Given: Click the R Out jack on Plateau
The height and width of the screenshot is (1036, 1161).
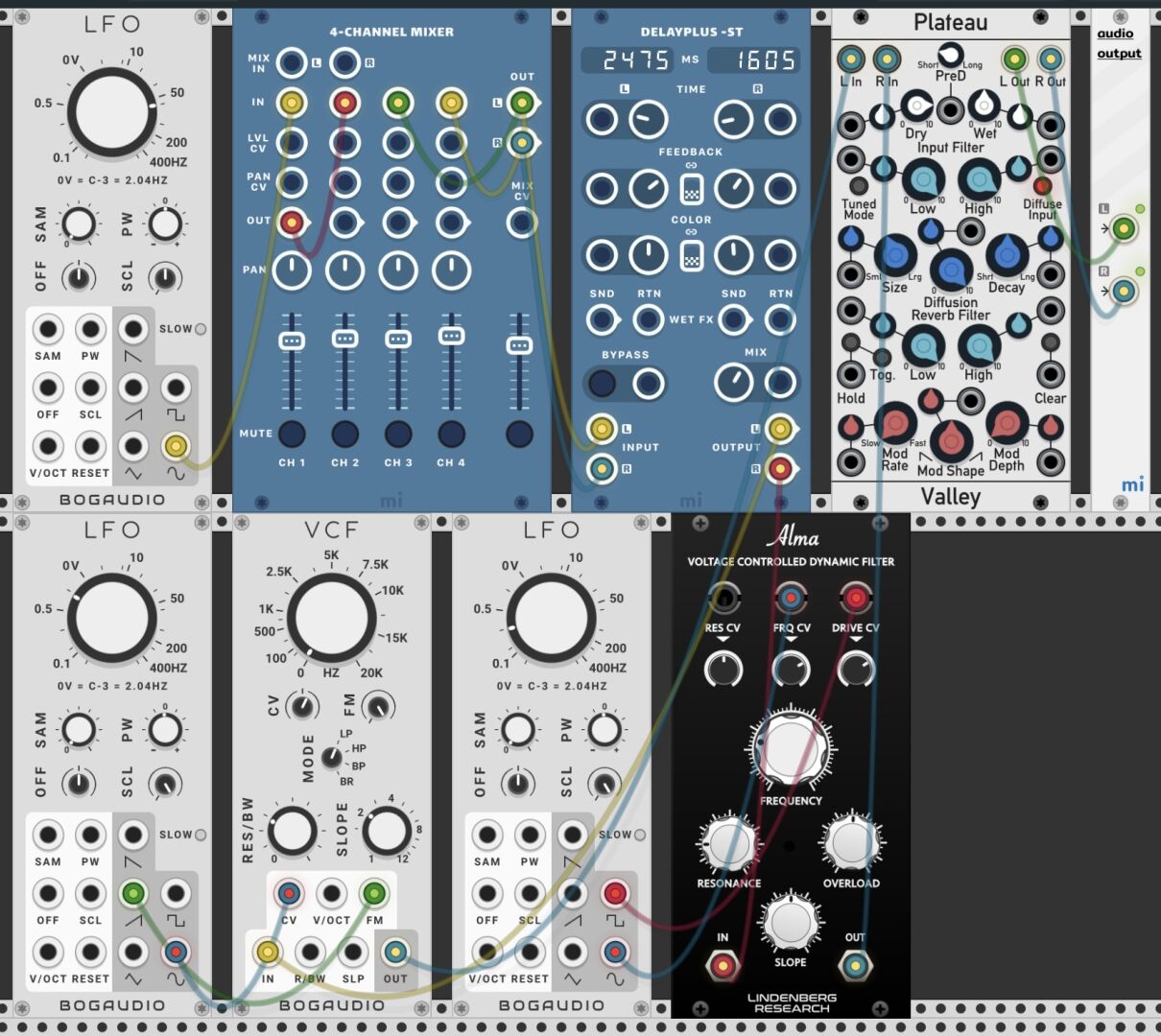Looking at the screenshot, I should pos(1051,59).
